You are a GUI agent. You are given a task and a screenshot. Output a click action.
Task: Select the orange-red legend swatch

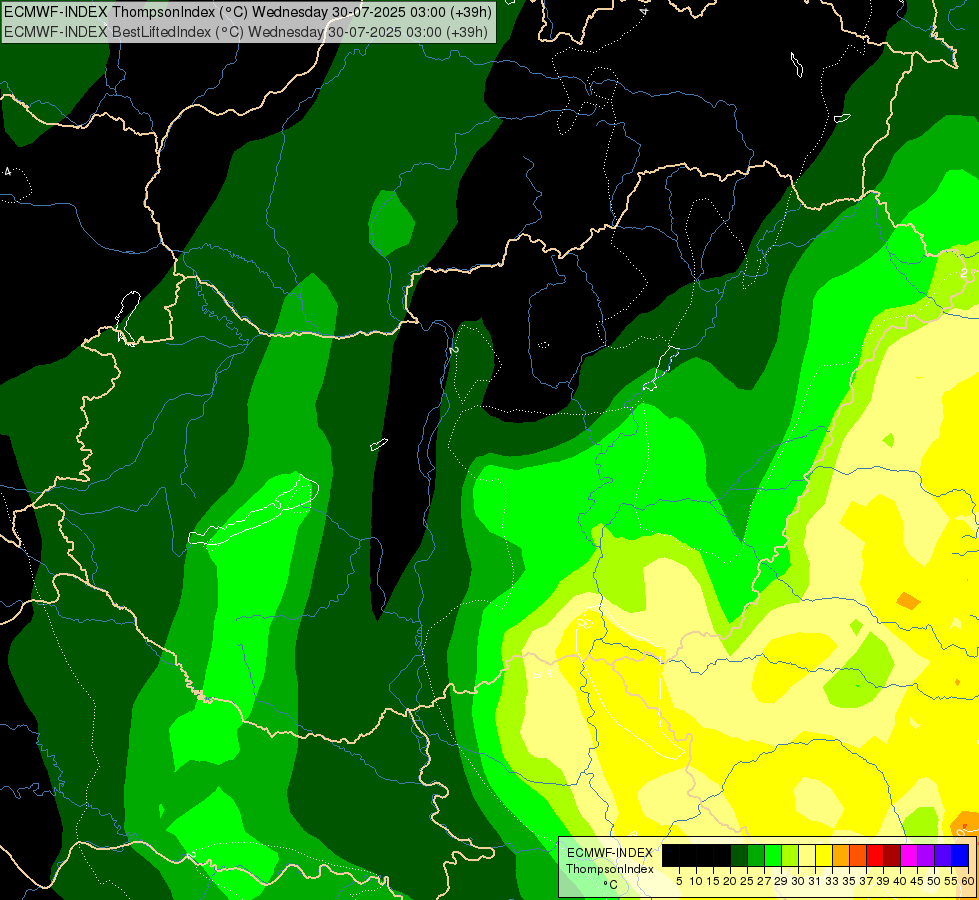coord(858,855)
